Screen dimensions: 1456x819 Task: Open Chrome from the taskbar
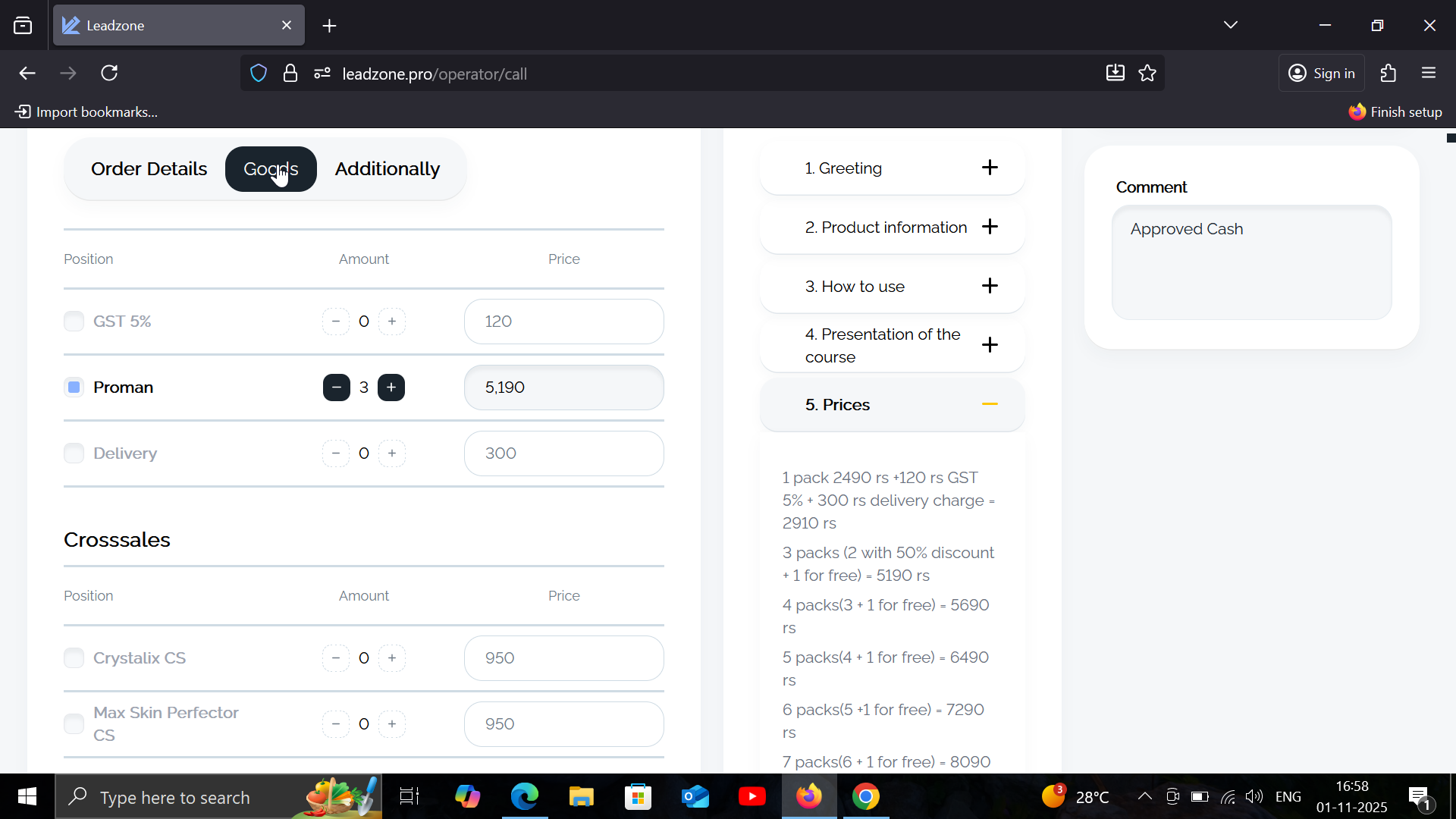[865, 797]
